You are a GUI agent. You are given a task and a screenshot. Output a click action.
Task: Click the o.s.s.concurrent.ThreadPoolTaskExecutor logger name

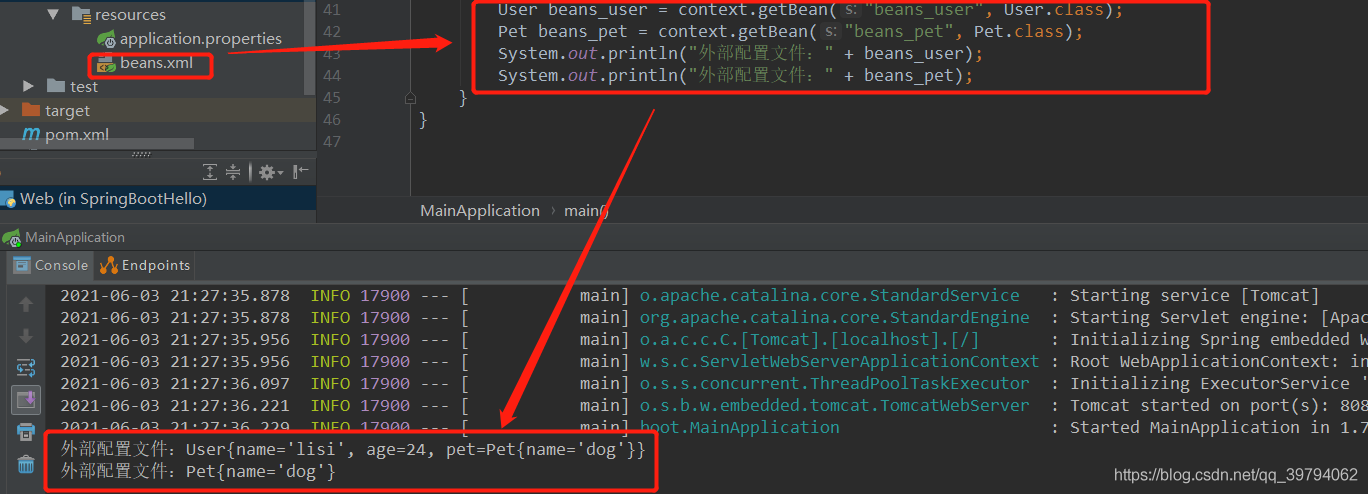point(835,384)
